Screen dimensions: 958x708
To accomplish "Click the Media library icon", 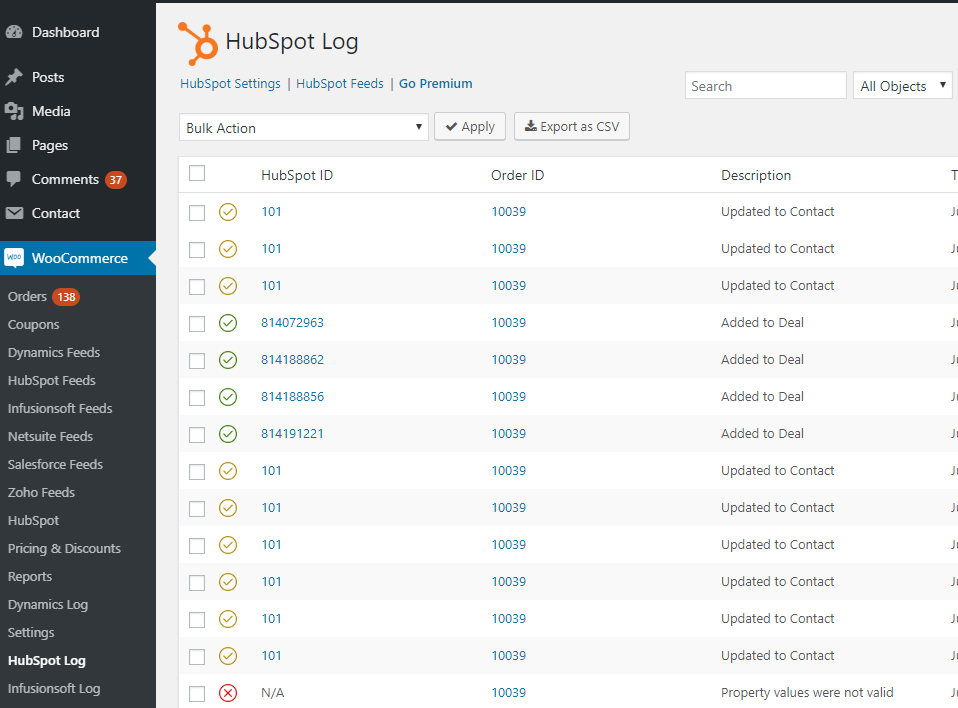I will click(x=14, y=111).
